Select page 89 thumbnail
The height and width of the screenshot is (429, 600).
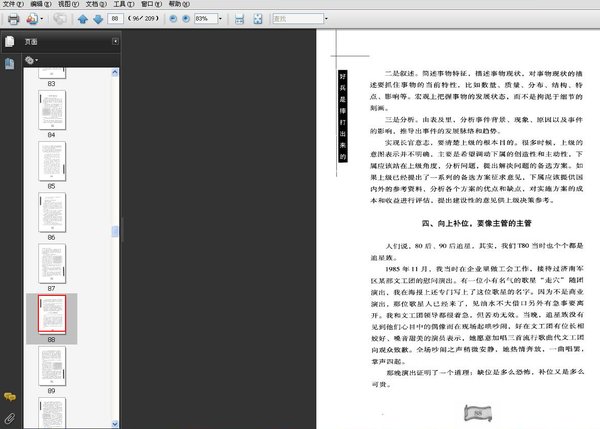[52, 366]
